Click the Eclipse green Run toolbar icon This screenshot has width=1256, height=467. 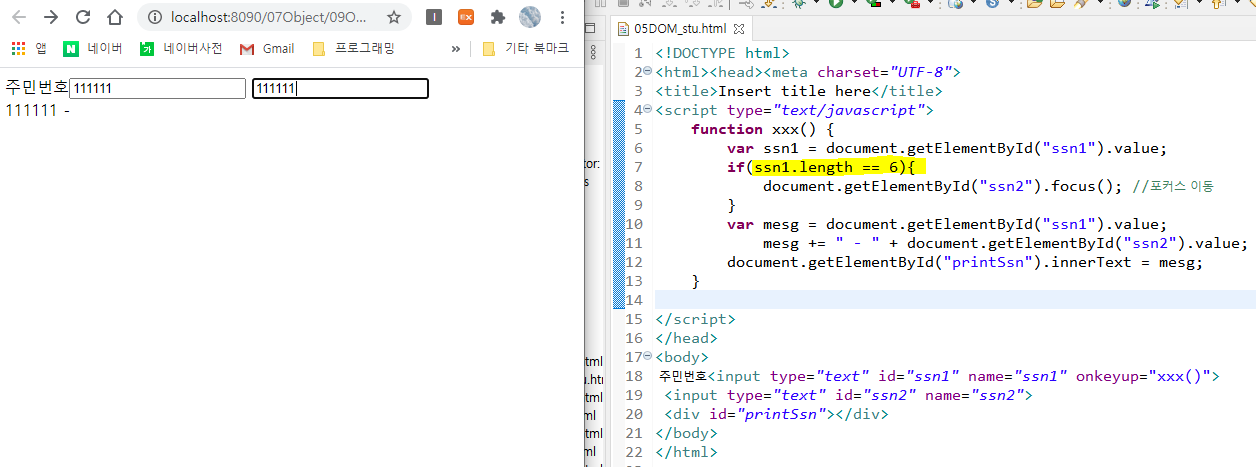point(834,4)
